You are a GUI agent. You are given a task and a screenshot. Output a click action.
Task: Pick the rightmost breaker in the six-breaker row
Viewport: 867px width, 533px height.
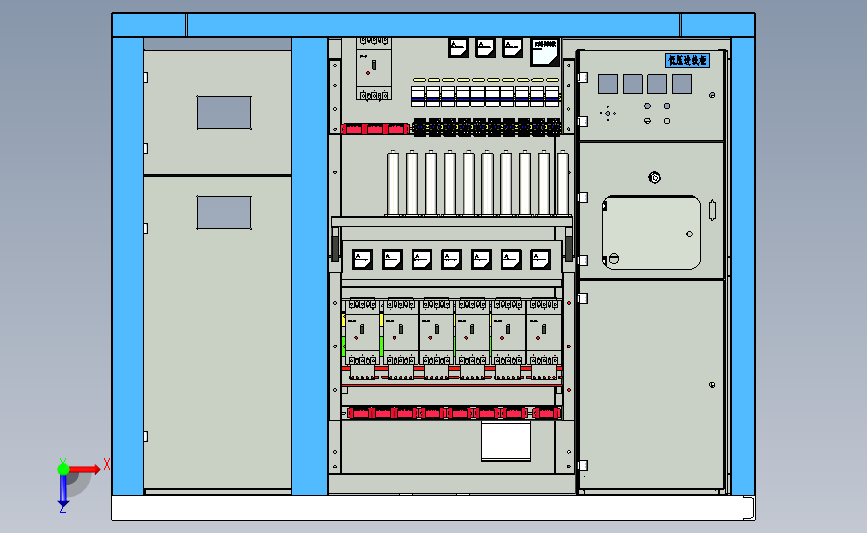[x=544, y=332]
